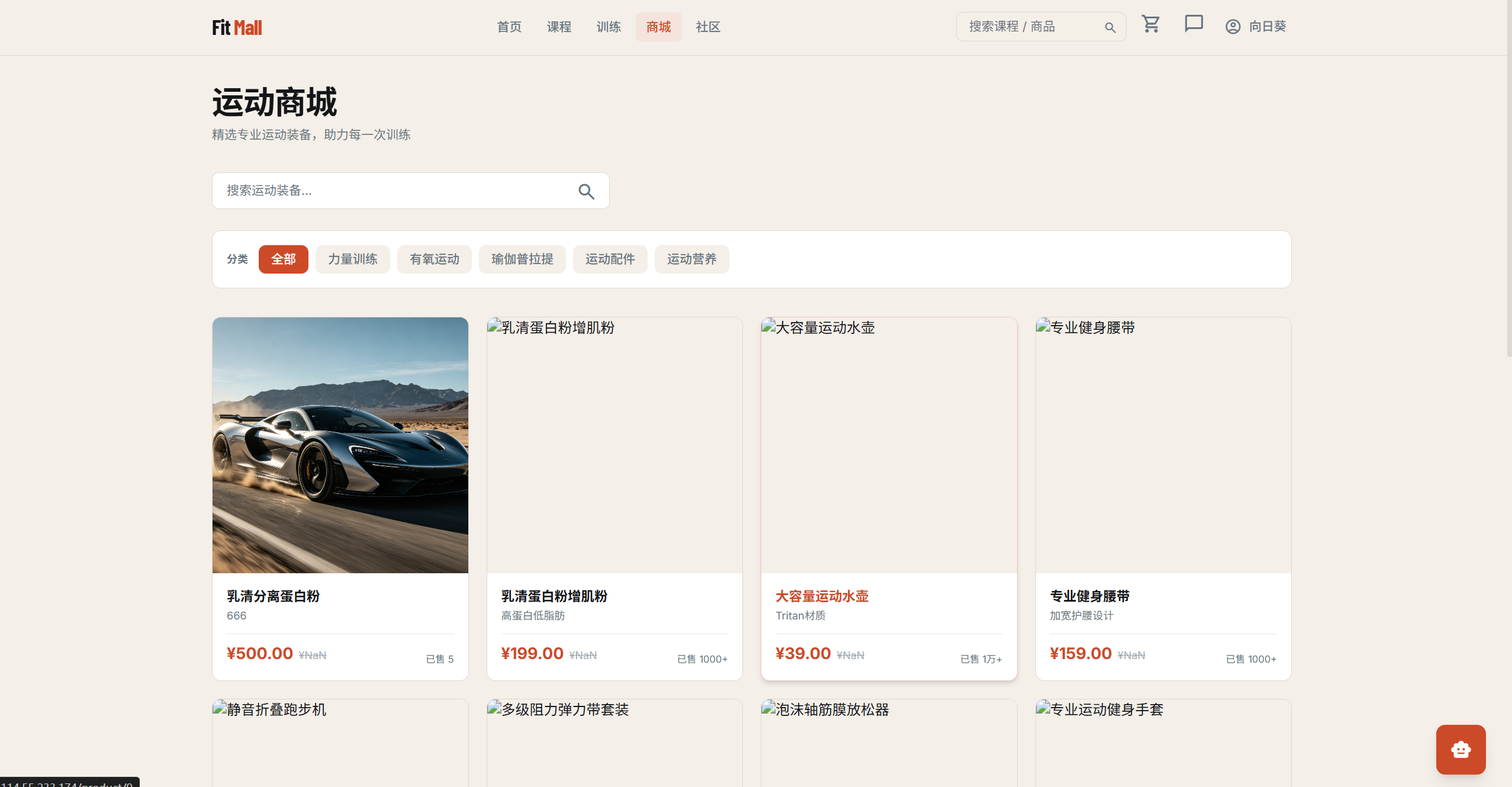The width and height of the screenshot is (1512, 787).
Task: Click the 加宽护腰设计 description
Action: pos(1082,616)
